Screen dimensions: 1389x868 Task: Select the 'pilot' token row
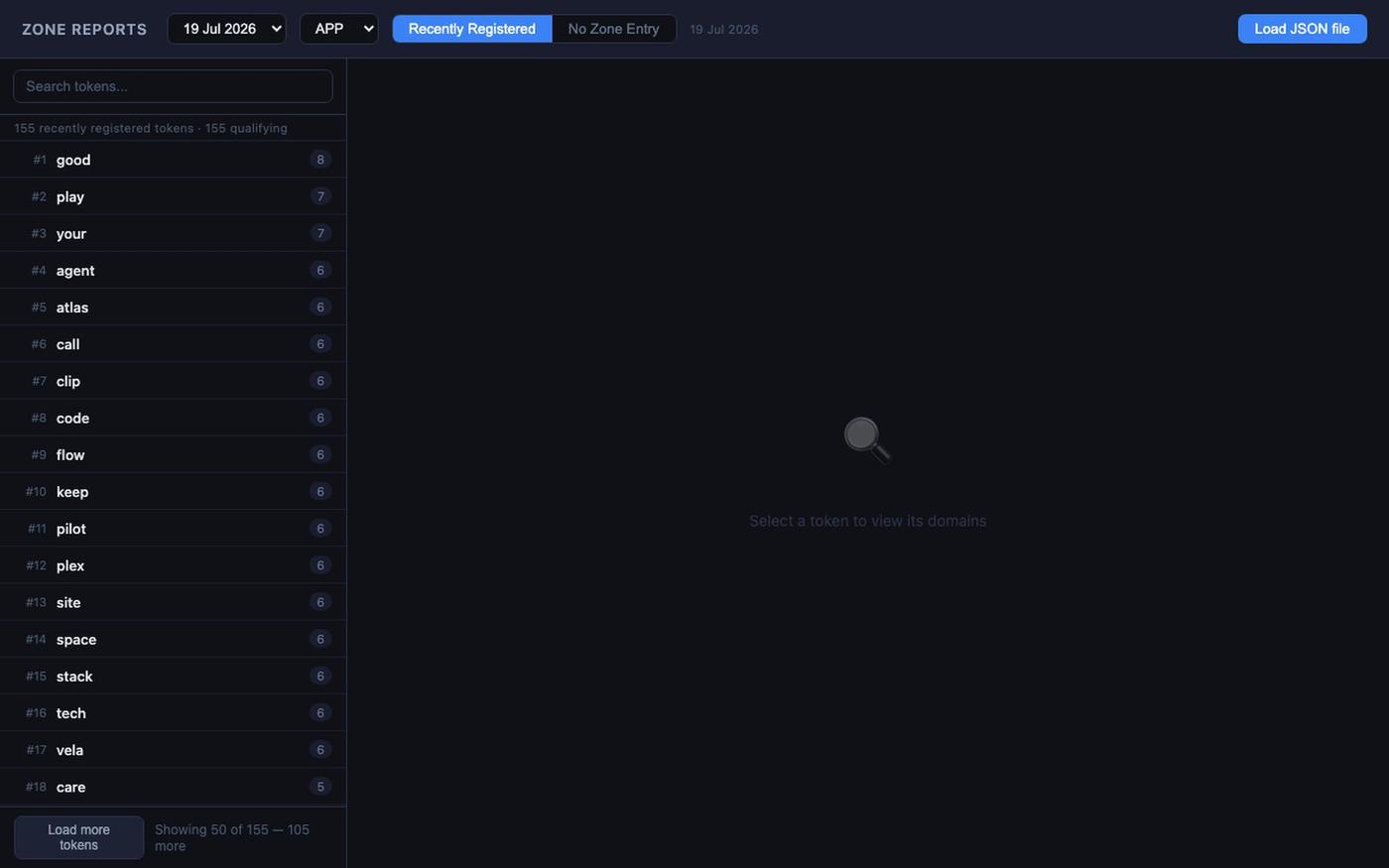(x=173, y=529)
